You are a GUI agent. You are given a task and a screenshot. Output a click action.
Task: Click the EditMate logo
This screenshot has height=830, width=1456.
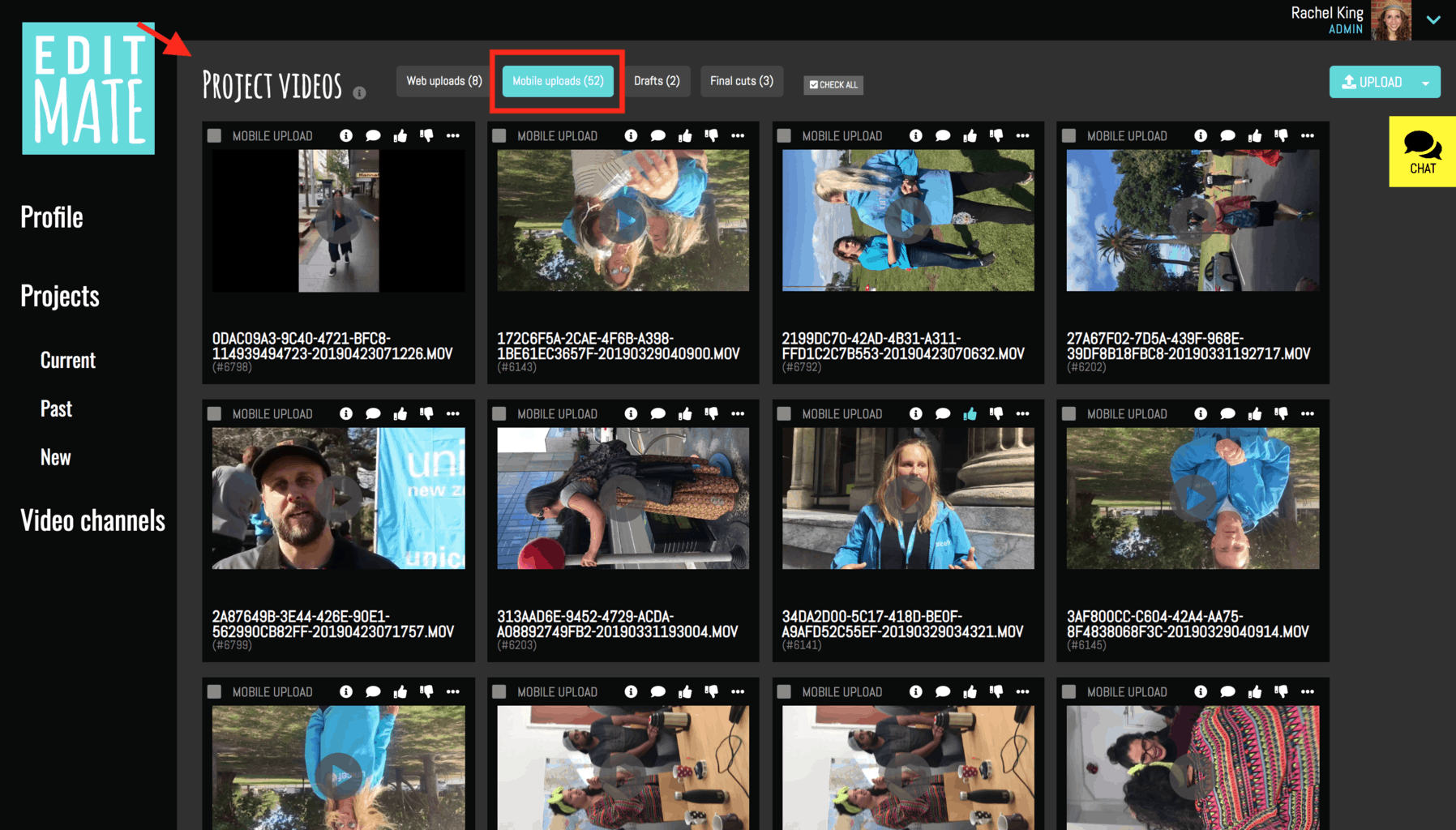coord(88,88)
